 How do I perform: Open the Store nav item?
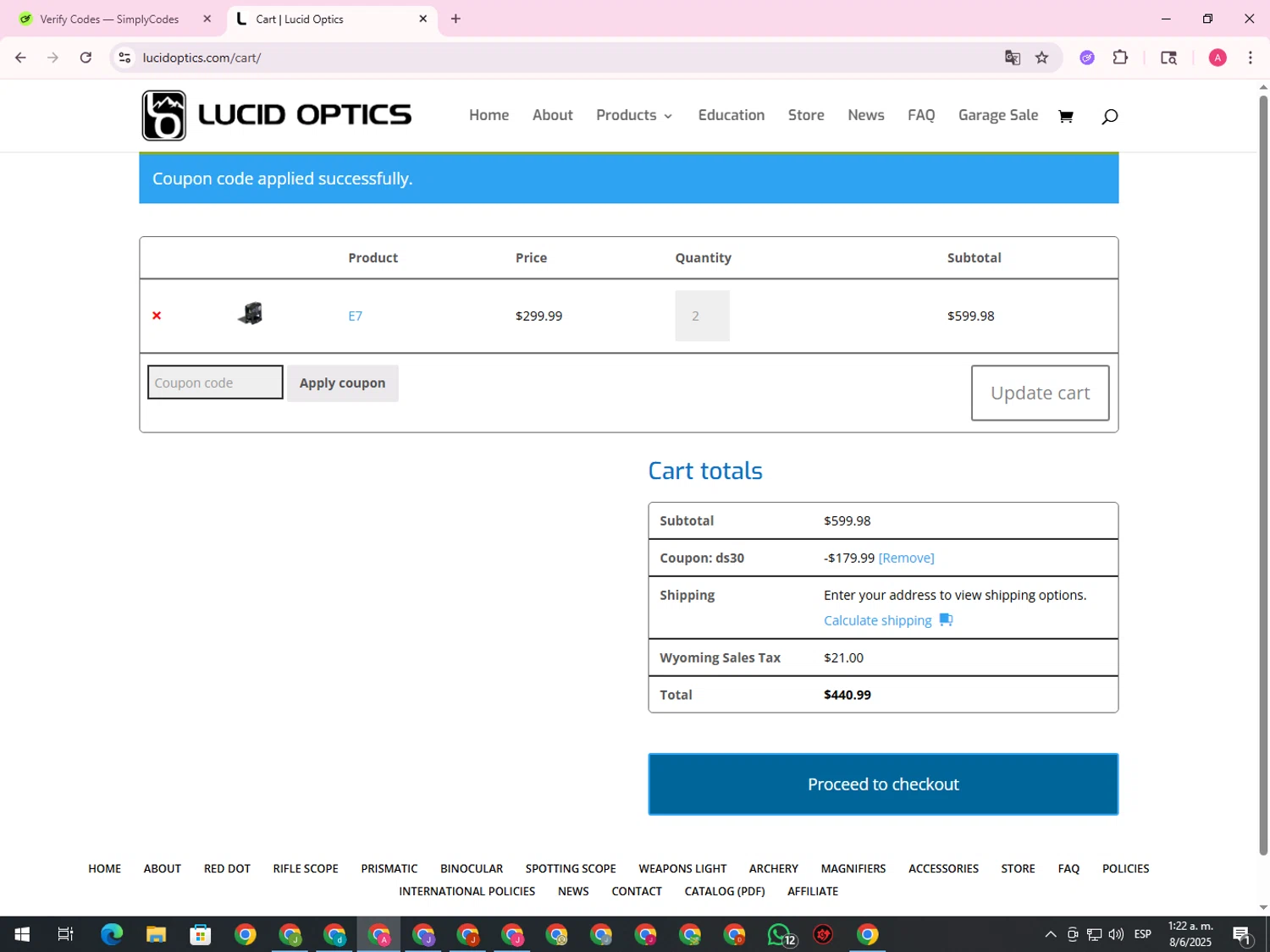point(806,115)
